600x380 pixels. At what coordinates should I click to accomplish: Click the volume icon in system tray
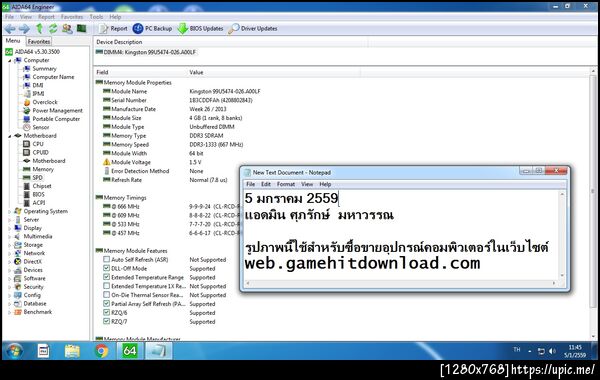552,351
